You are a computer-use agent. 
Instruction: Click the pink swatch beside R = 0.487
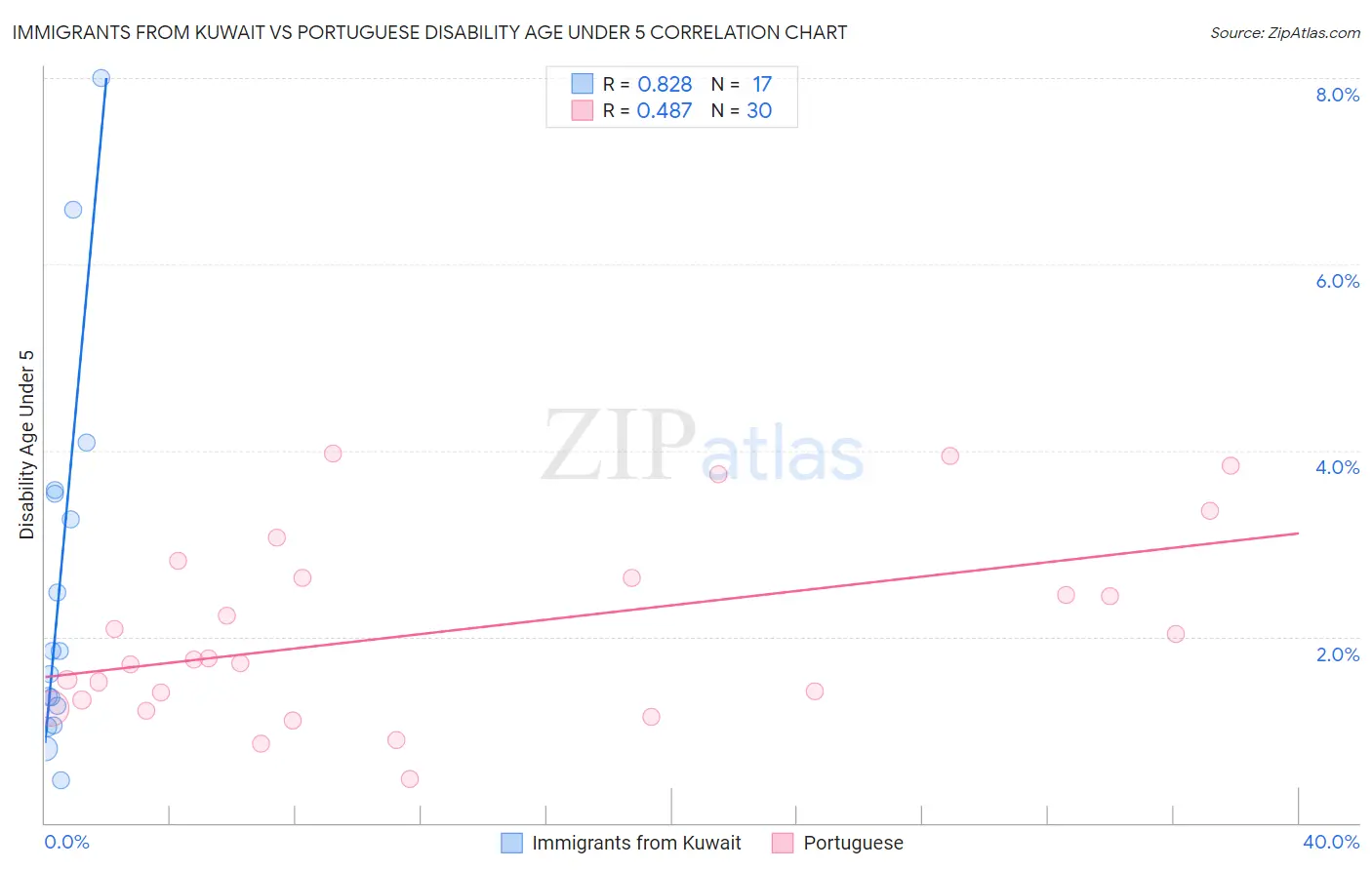(x=583, y=110)
